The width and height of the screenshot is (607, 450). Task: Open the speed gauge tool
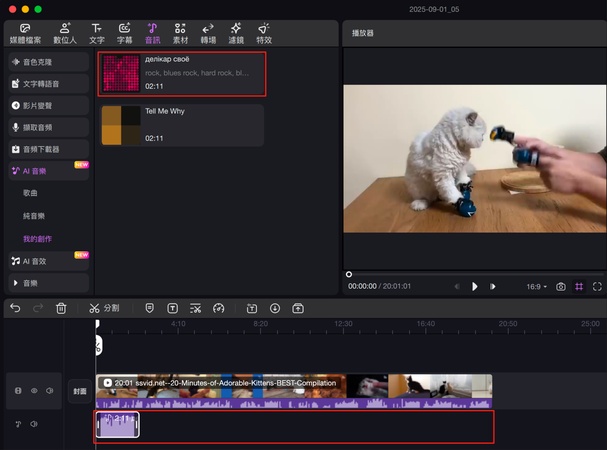(x=219, y=308)
